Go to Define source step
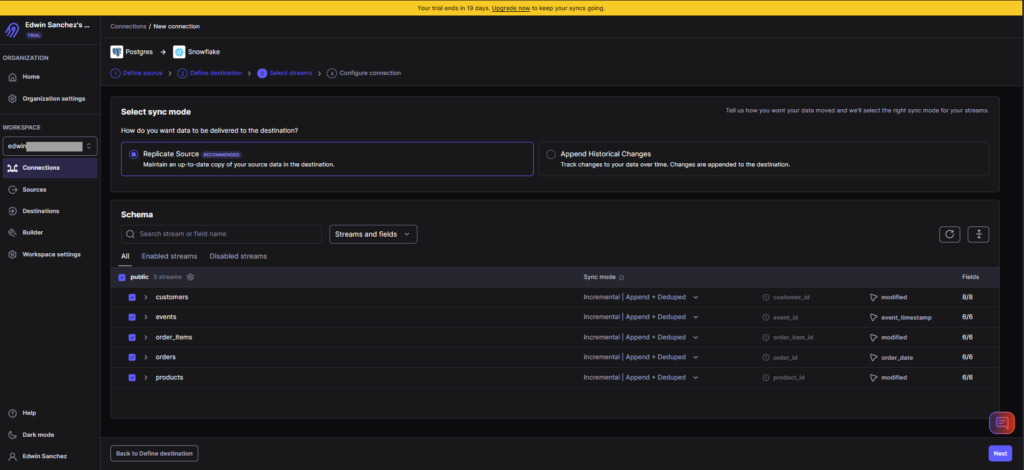The height and width of the screenshot is (470, 1024). click(136, 73)
